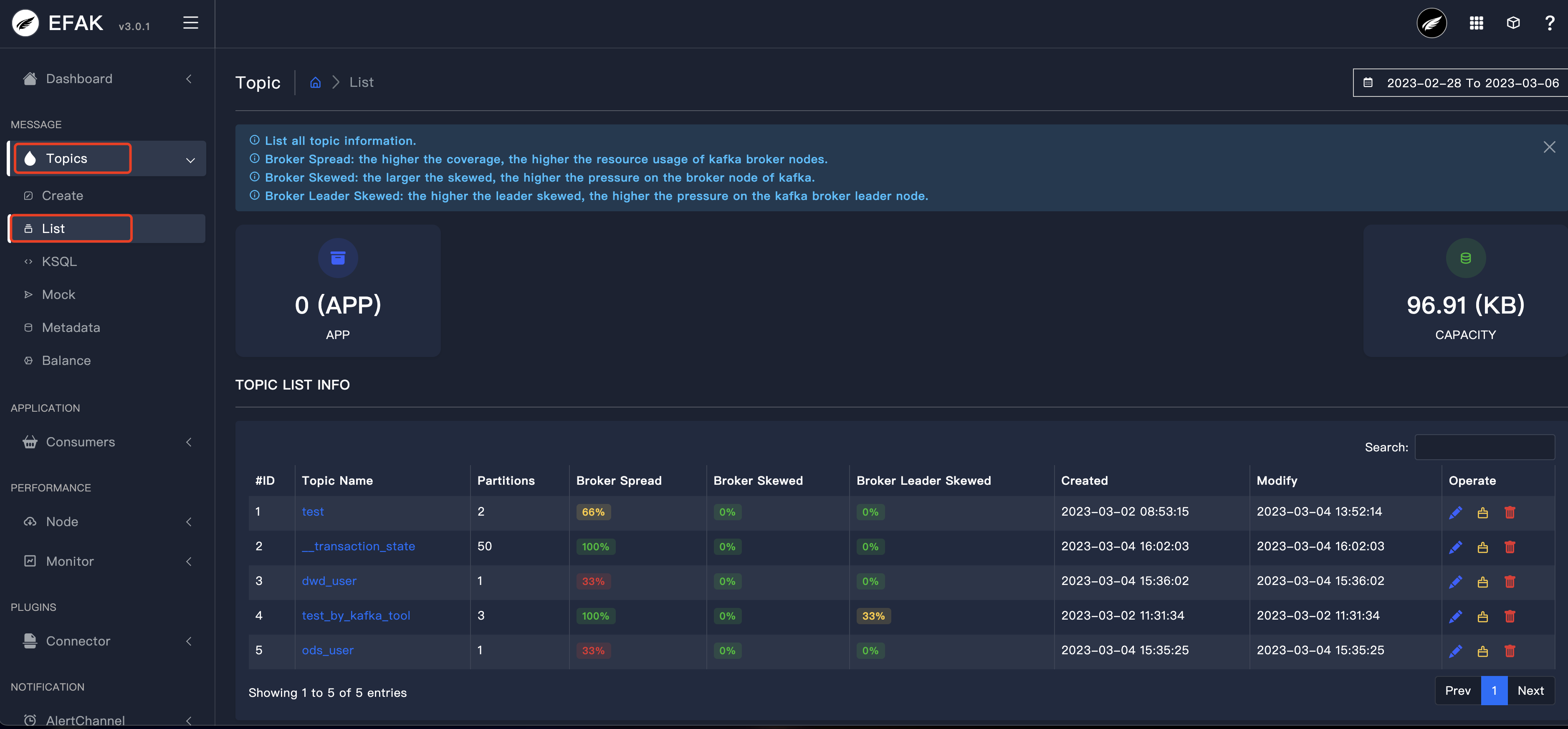Collapse the Topics menu chevron
The width and height of the screenshot is (1568, 729).
tap(190, 159)
